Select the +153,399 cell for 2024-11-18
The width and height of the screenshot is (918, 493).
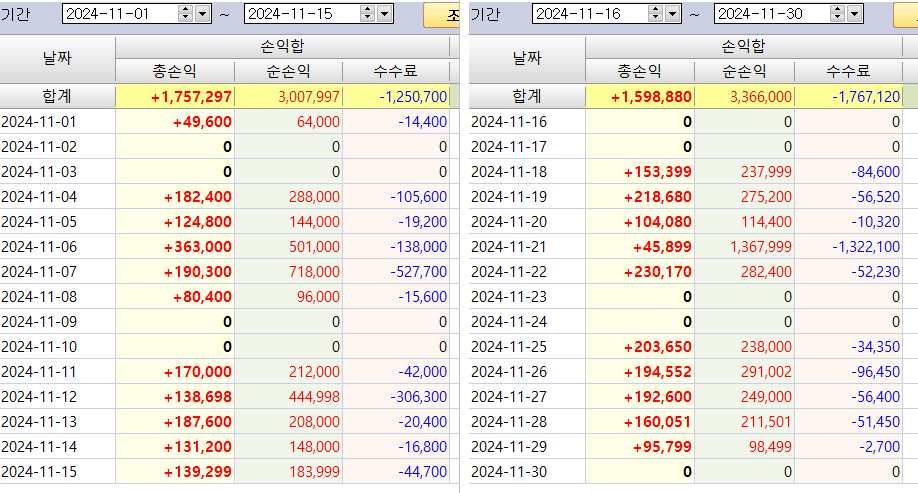(x=640, y=172)
